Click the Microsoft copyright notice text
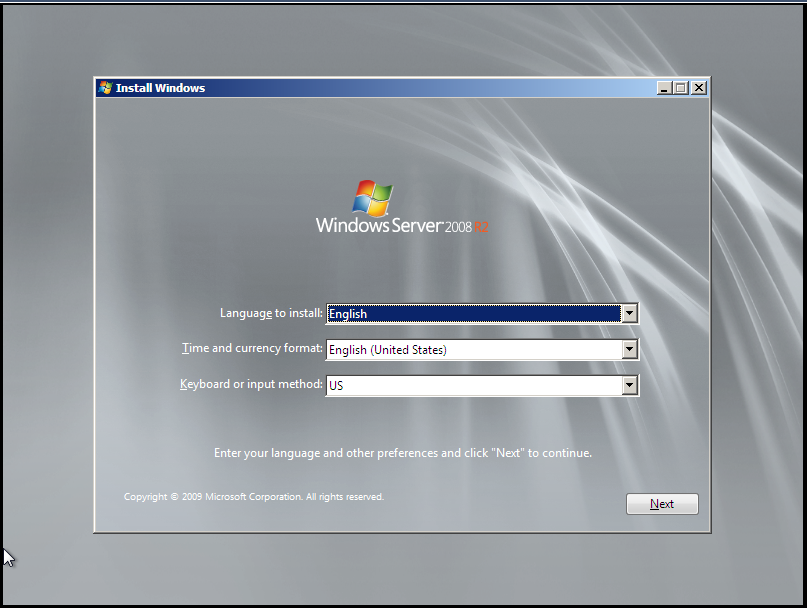Screen dimensions: 807x608 point(253,497)
